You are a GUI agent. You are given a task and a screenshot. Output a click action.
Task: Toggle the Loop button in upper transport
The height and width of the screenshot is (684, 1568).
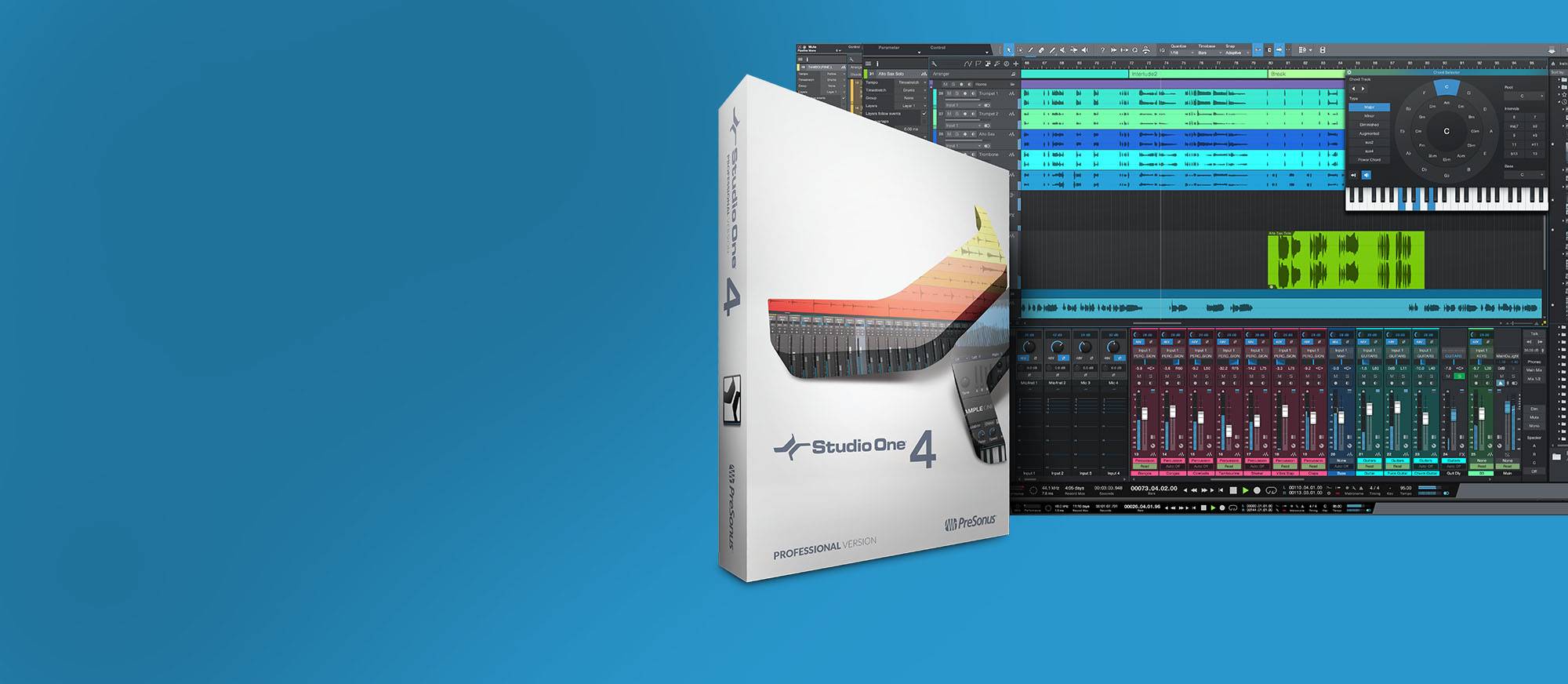(1271, 490)
